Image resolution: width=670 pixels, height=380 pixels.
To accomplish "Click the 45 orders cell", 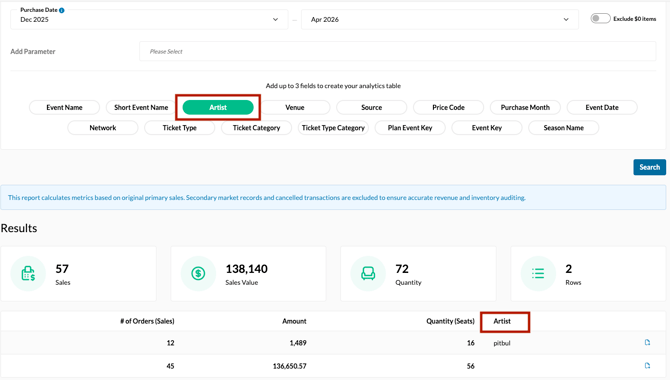I will 170,366.
